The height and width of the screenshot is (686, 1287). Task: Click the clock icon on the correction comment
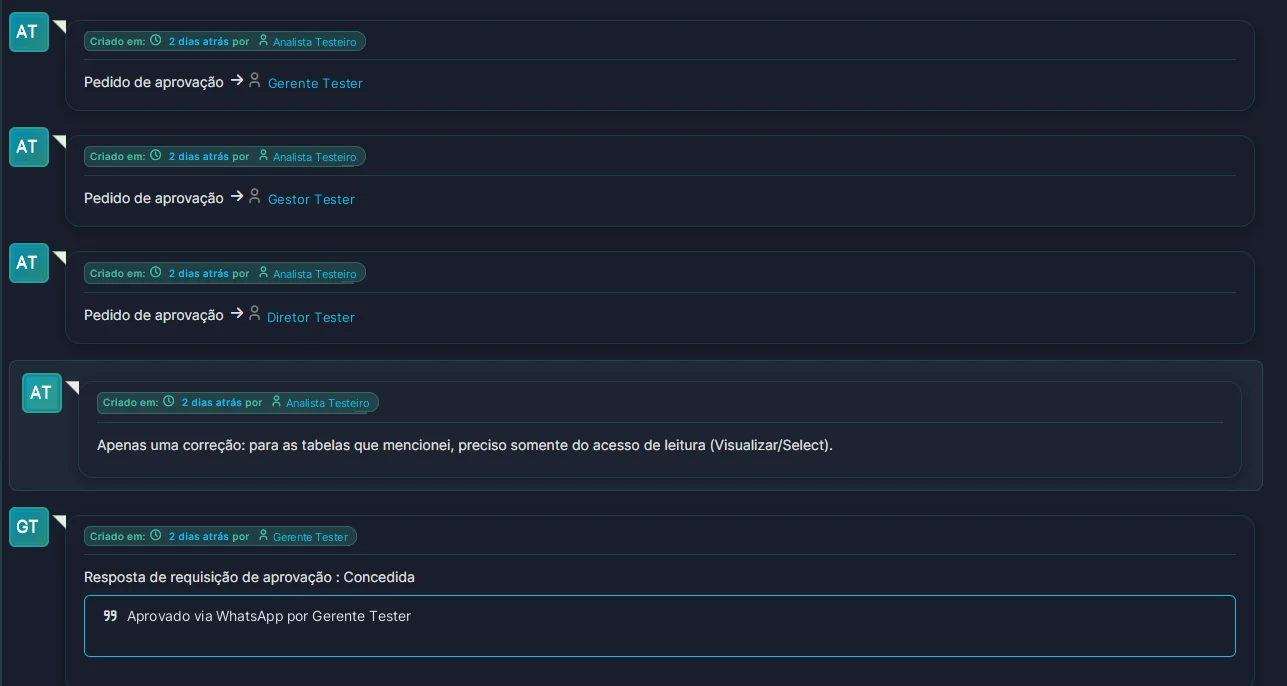[169, 402]
